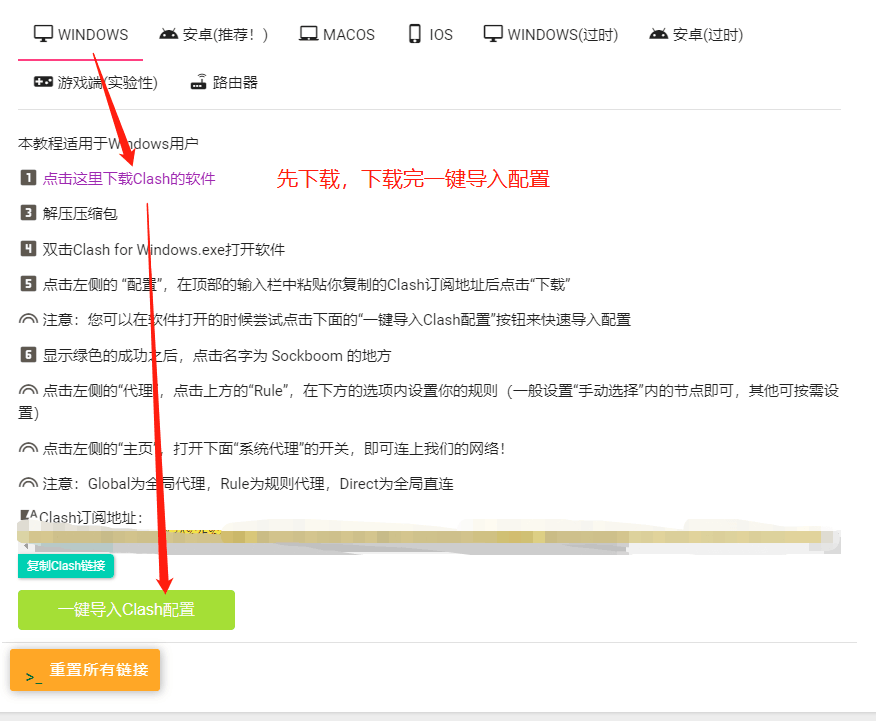Click the 一键导入Clash配置 button
The image size is (876, 721).
(x=126, y=610)
